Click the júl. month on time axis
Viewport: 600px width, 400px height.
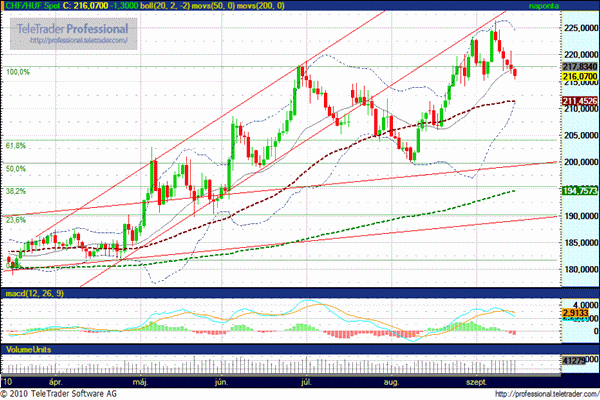[303, 381]
